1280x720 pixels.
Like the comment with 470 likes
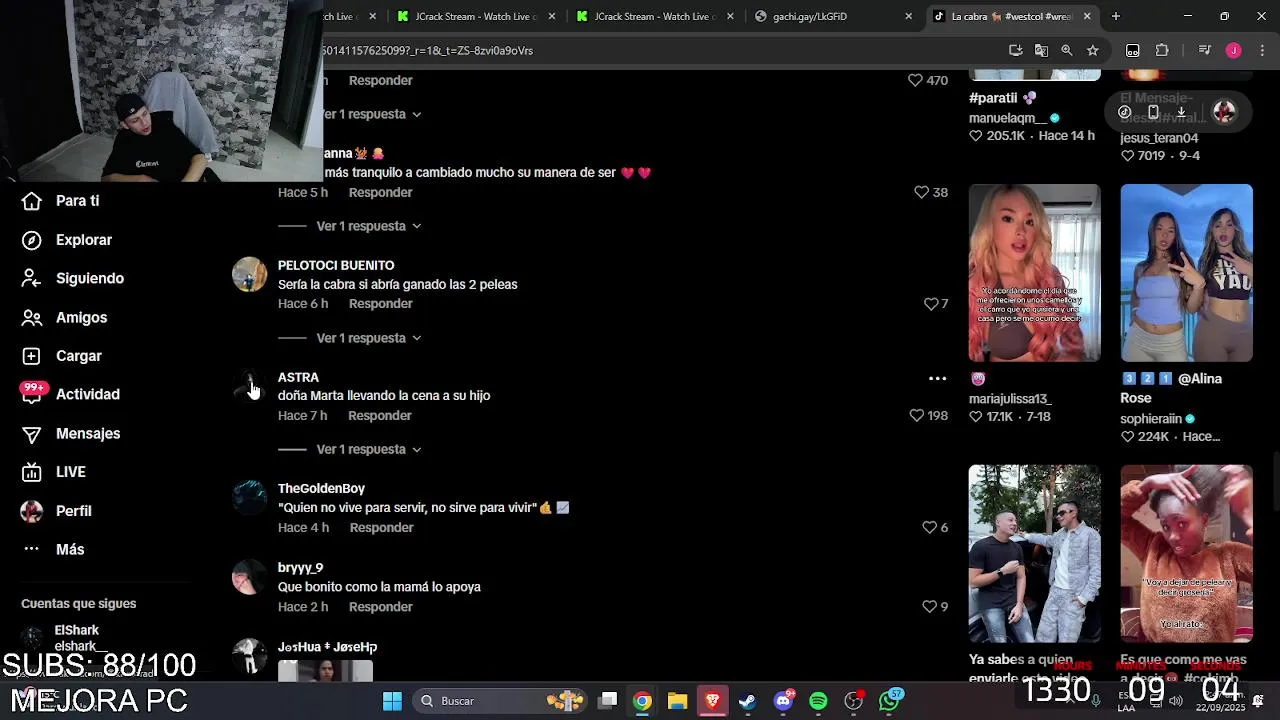915,80
